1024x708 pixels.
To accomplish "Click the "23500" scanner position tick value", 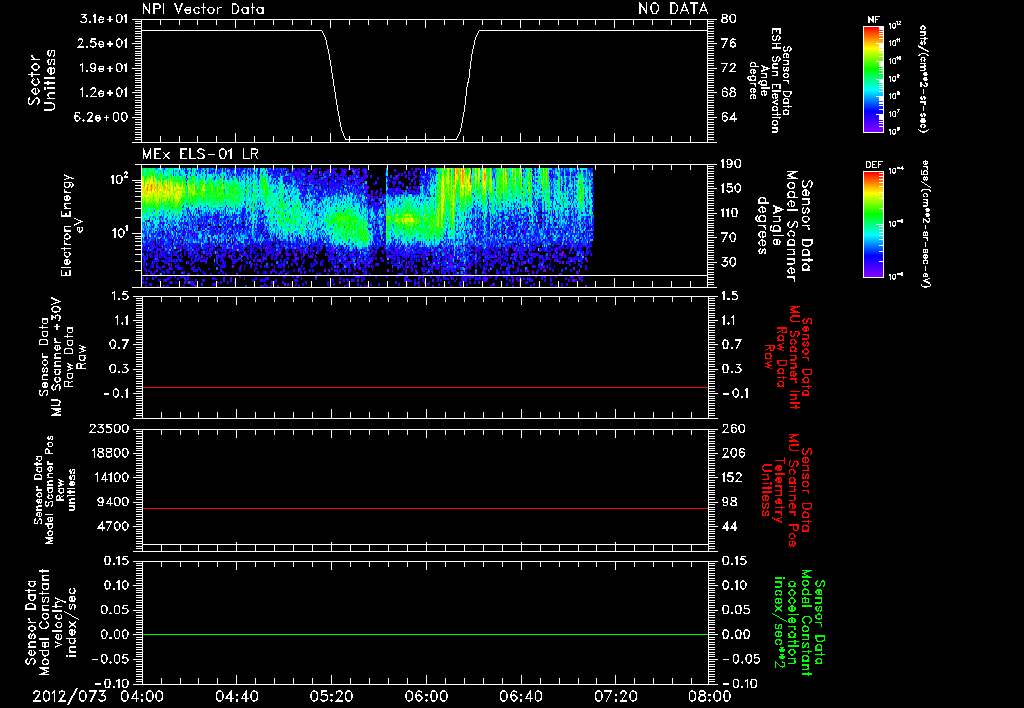I will click(x=108, y=428).
